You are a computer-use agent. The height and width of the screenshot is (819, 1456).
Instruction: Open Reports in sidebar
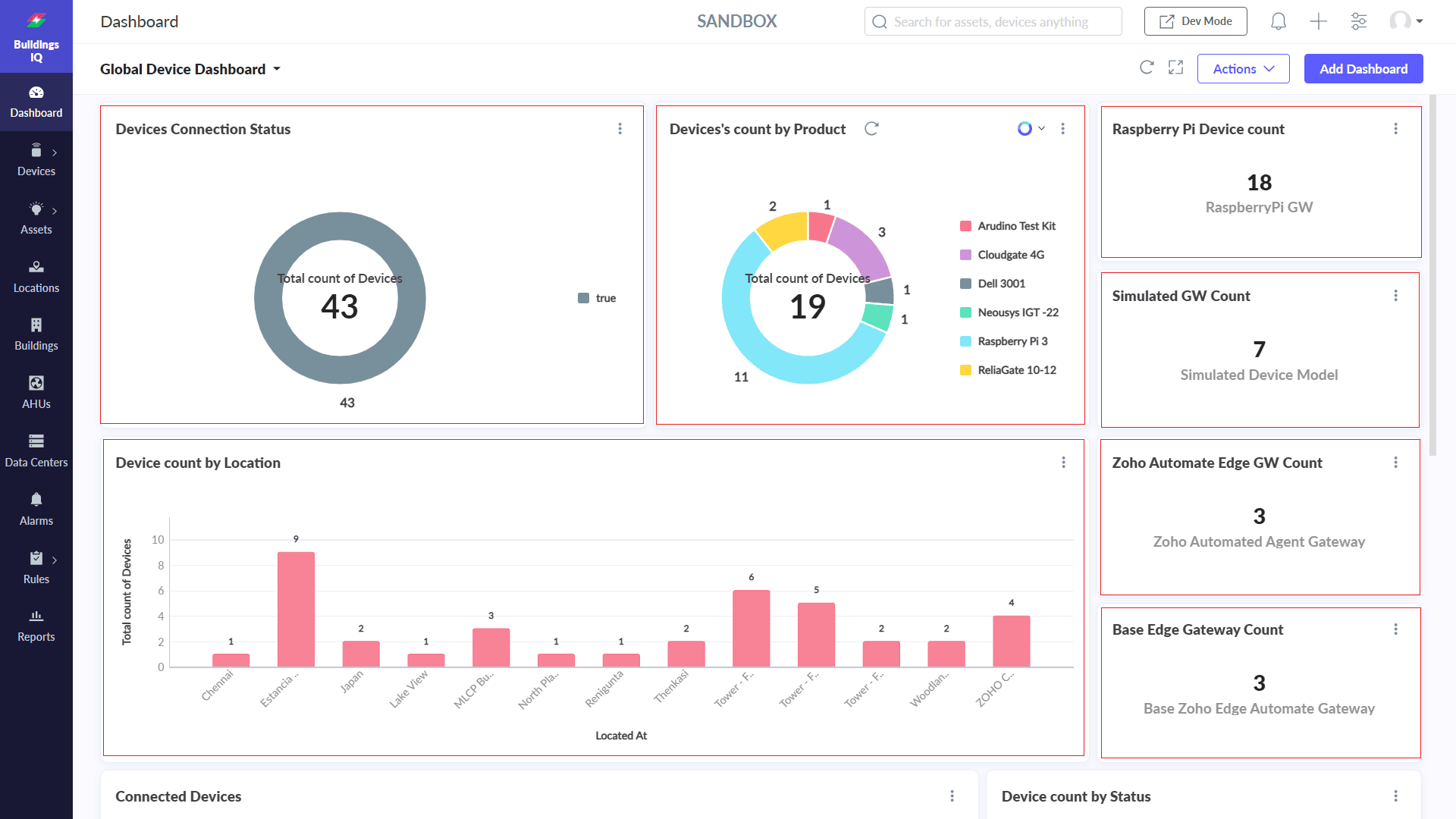36,626
